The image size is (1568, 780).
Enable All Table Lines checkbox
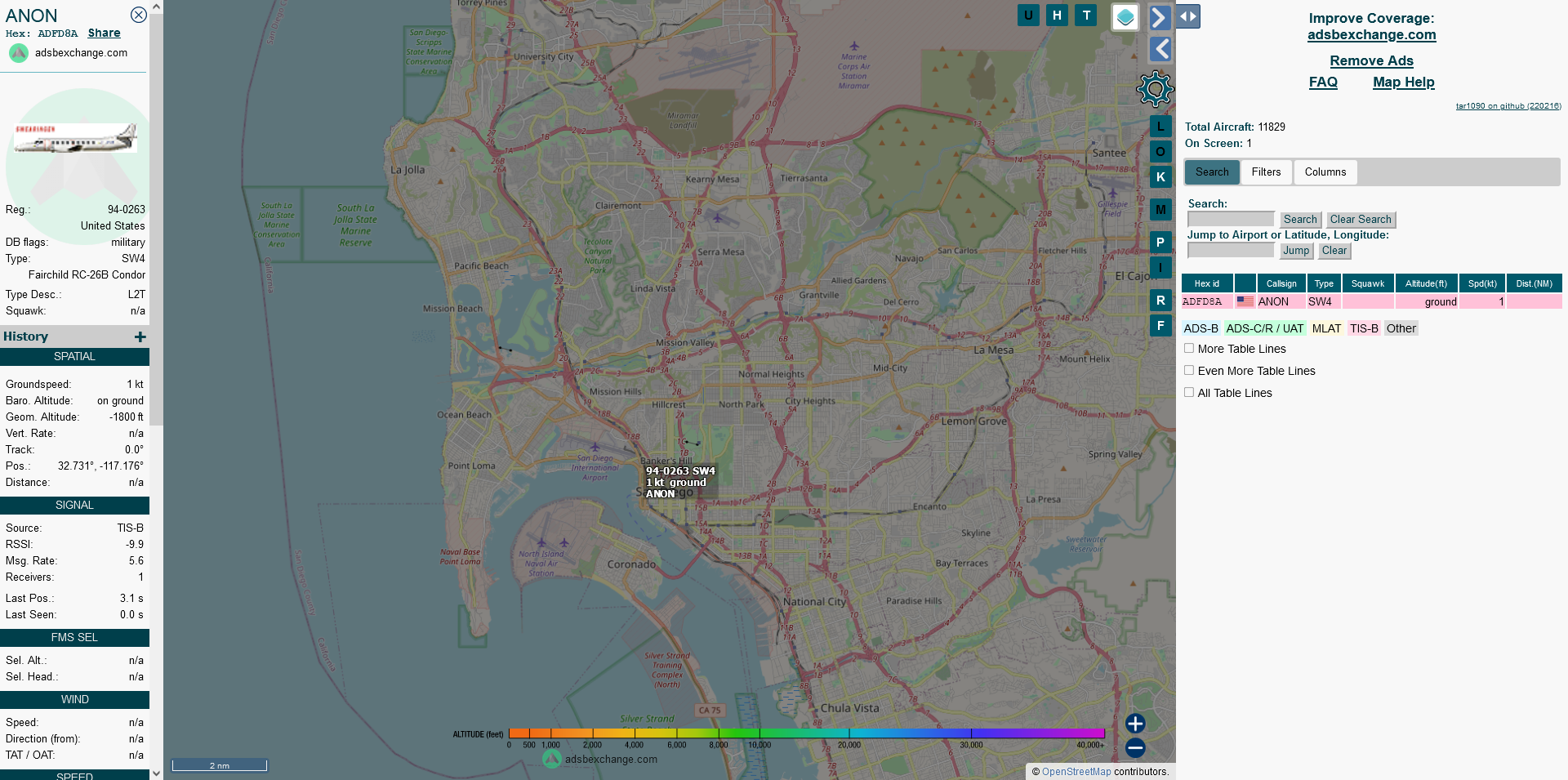pyautogui.click(x=1189, y=392)
